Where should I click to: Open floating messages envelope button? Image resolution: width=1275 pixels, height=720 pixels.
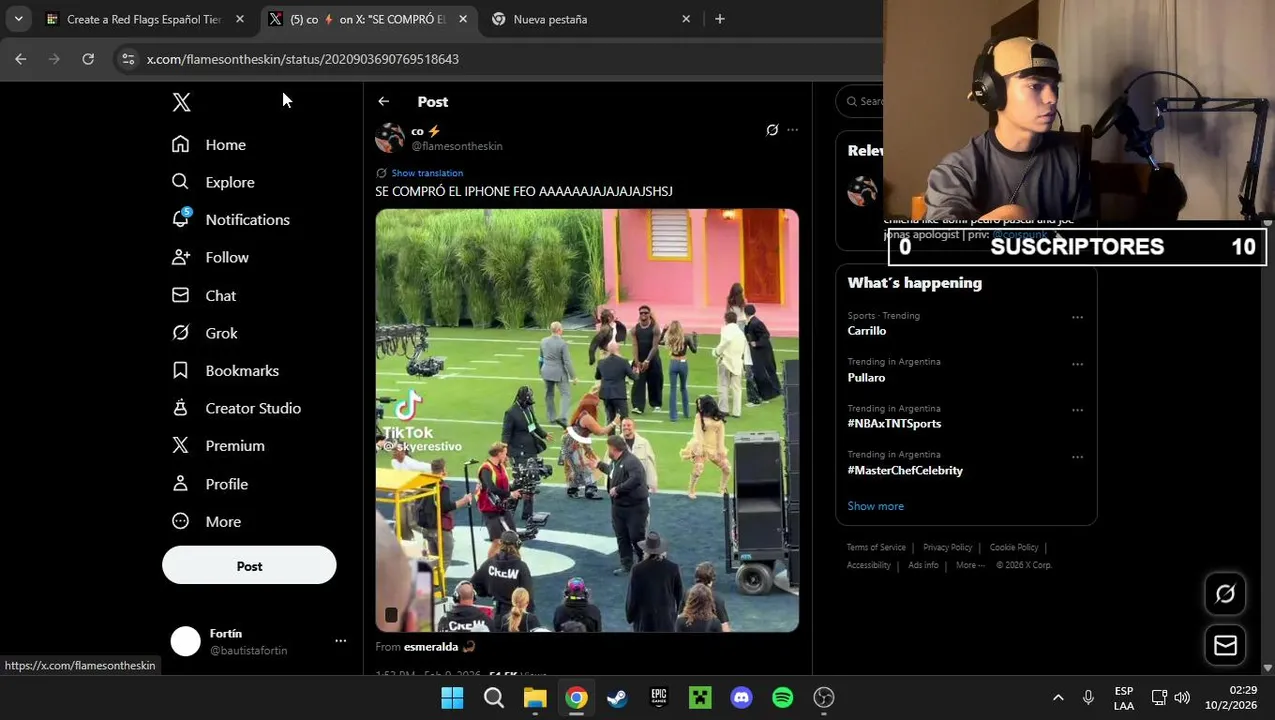[x=1225, y=646]
